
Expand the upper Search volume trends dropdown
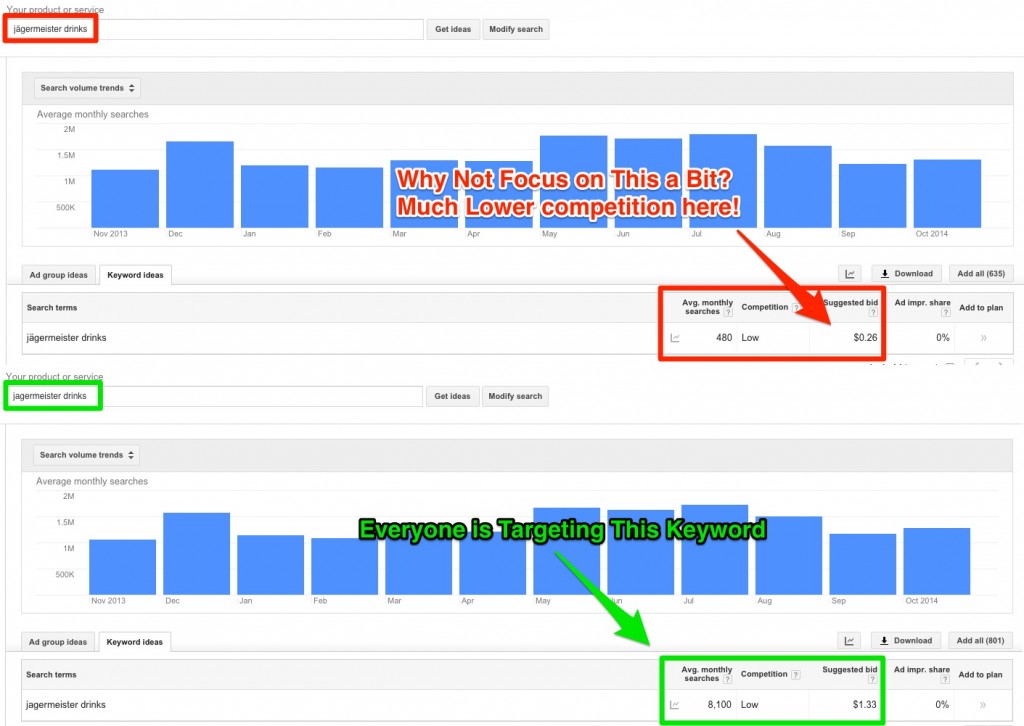coord(87,88)
